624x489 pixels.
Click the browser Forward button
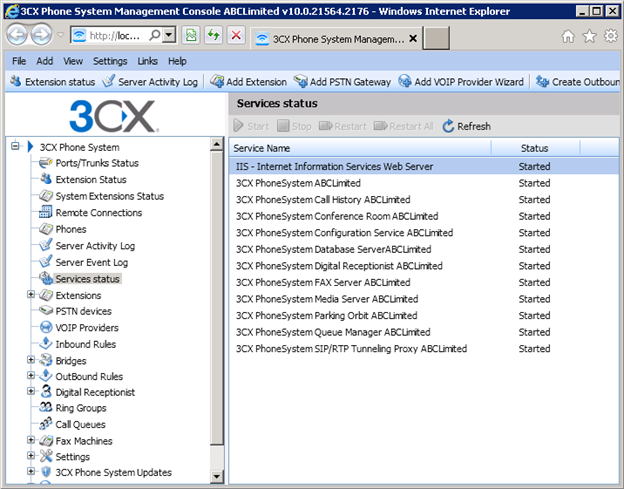coord(41,35)
